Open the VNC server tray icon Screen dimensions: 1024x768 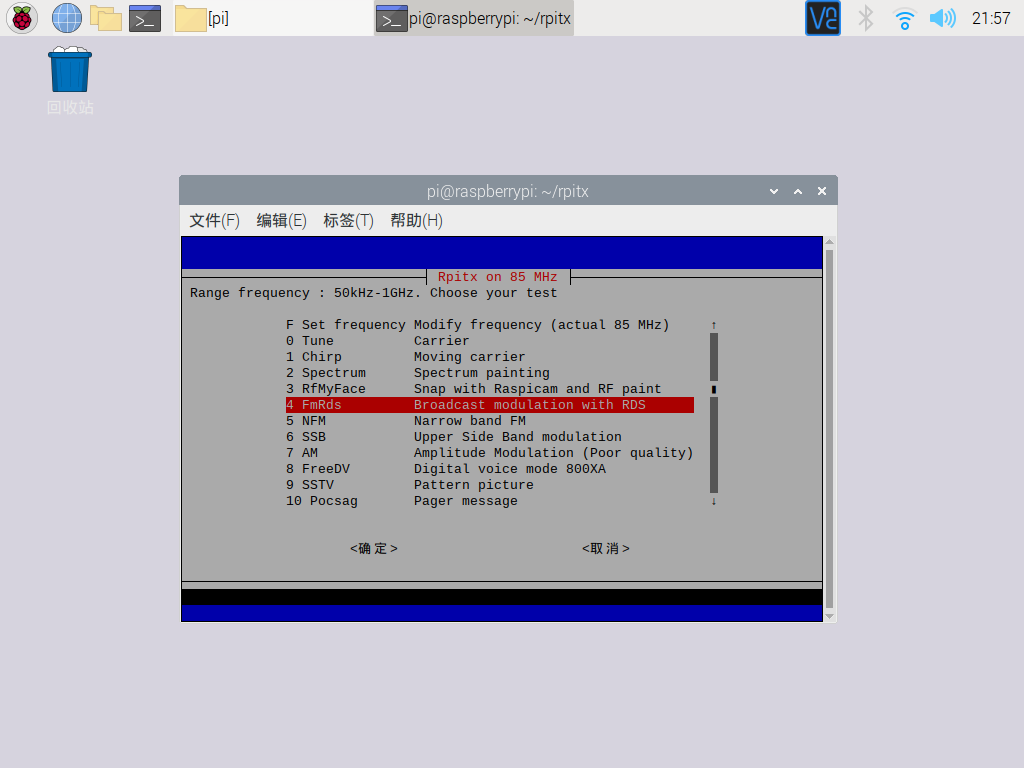point(823,18)
